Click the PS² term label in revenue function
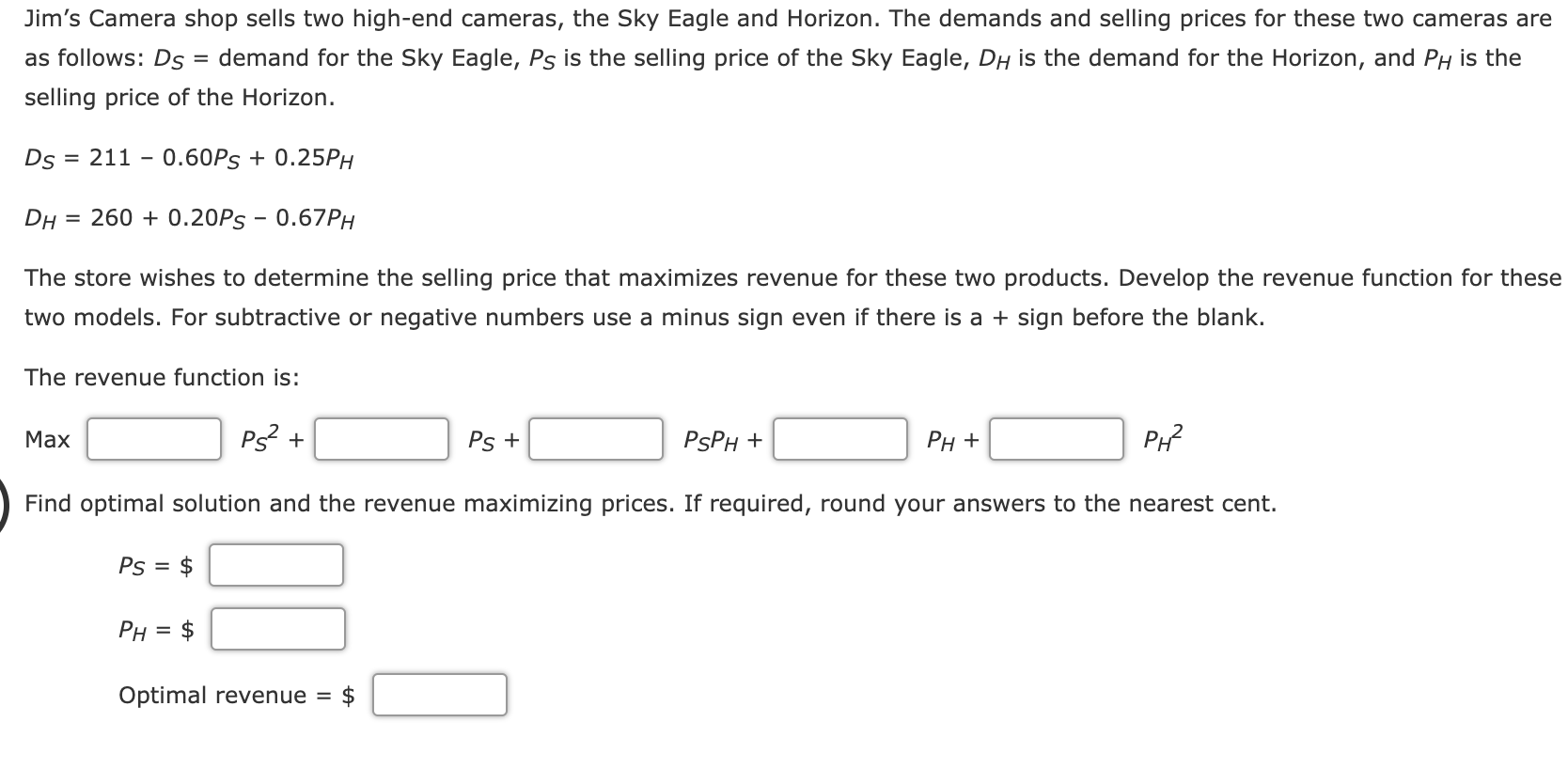The width and height of the screenshot is (1568, 769). tap(260, 438)
